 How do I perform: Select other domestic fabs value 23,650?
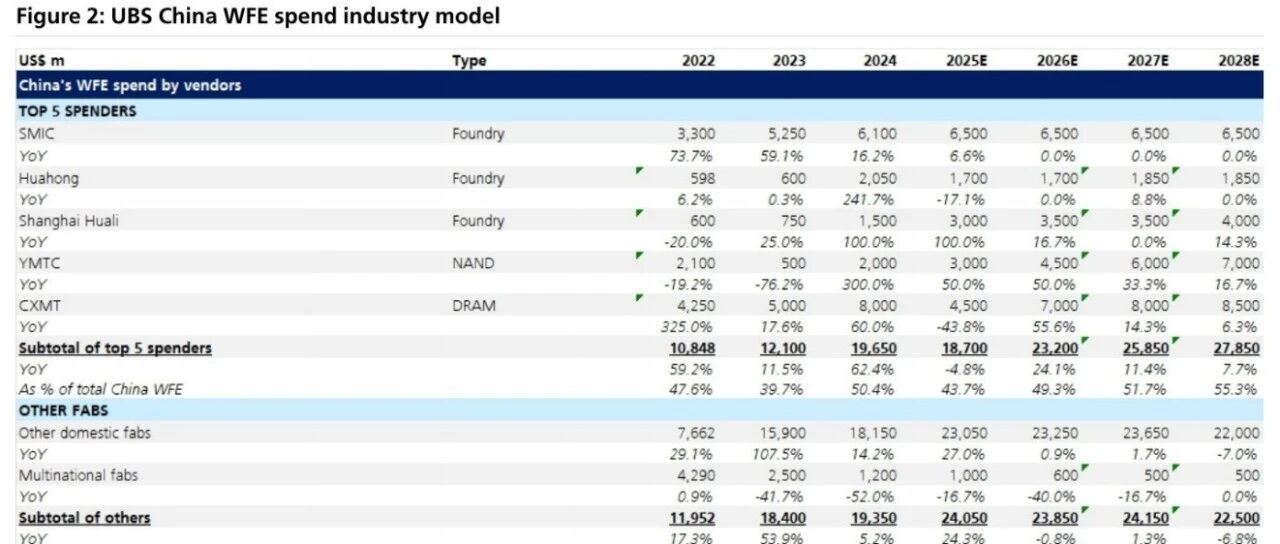1146,433
